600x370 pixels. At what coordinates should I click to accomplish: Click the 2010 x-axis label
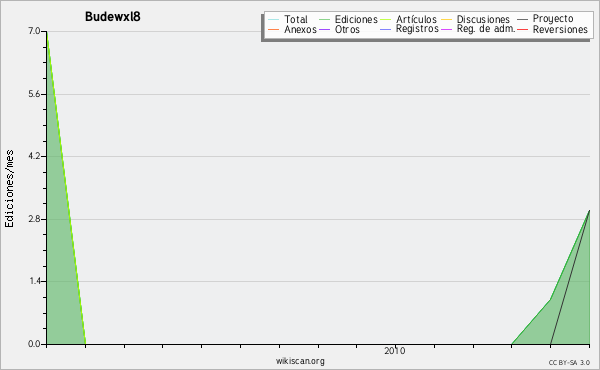click(395, 351)
